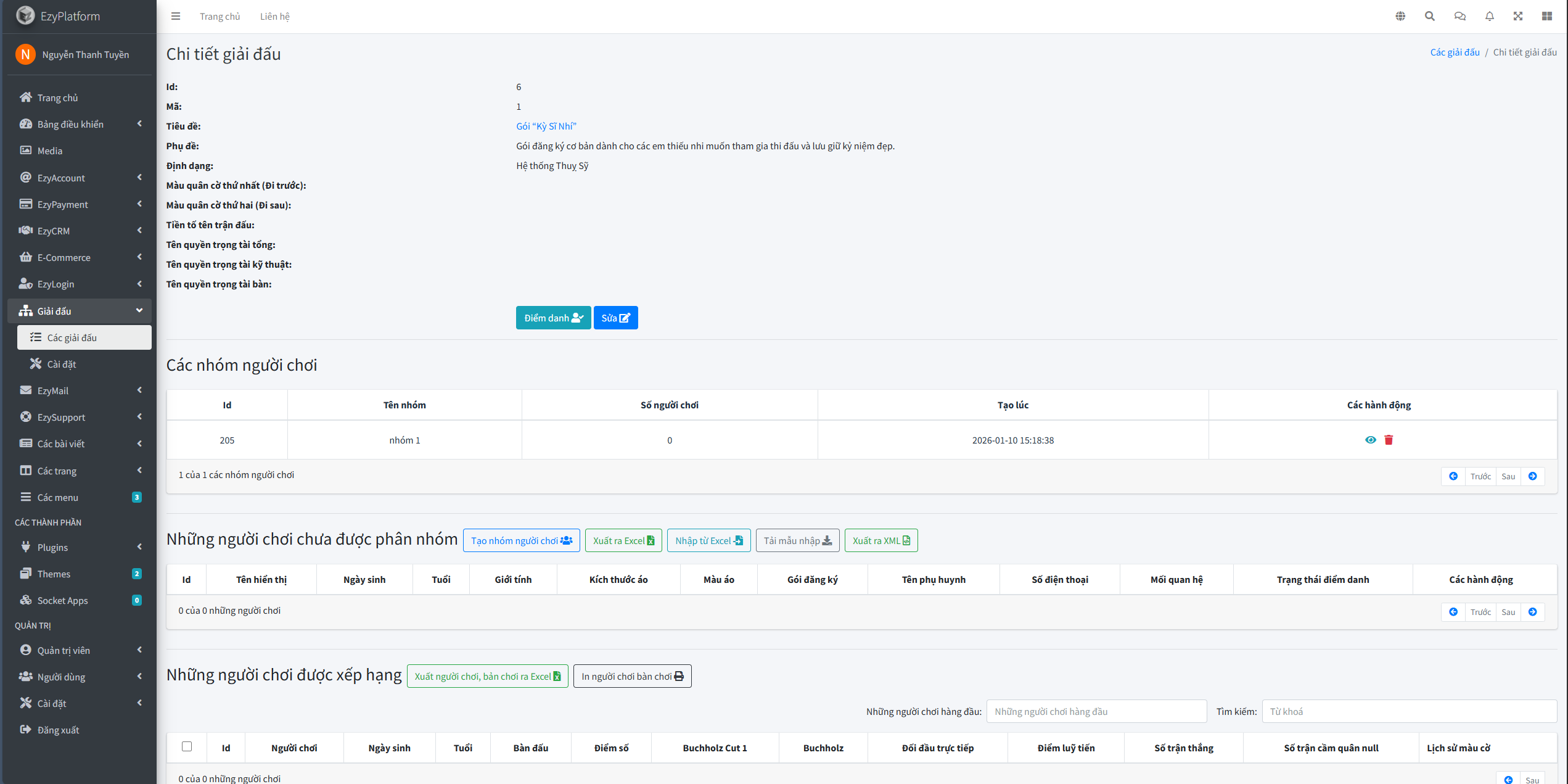1568x784 pixels.
Task: Click the Xuất ra XML button
Action: point(880,540)
